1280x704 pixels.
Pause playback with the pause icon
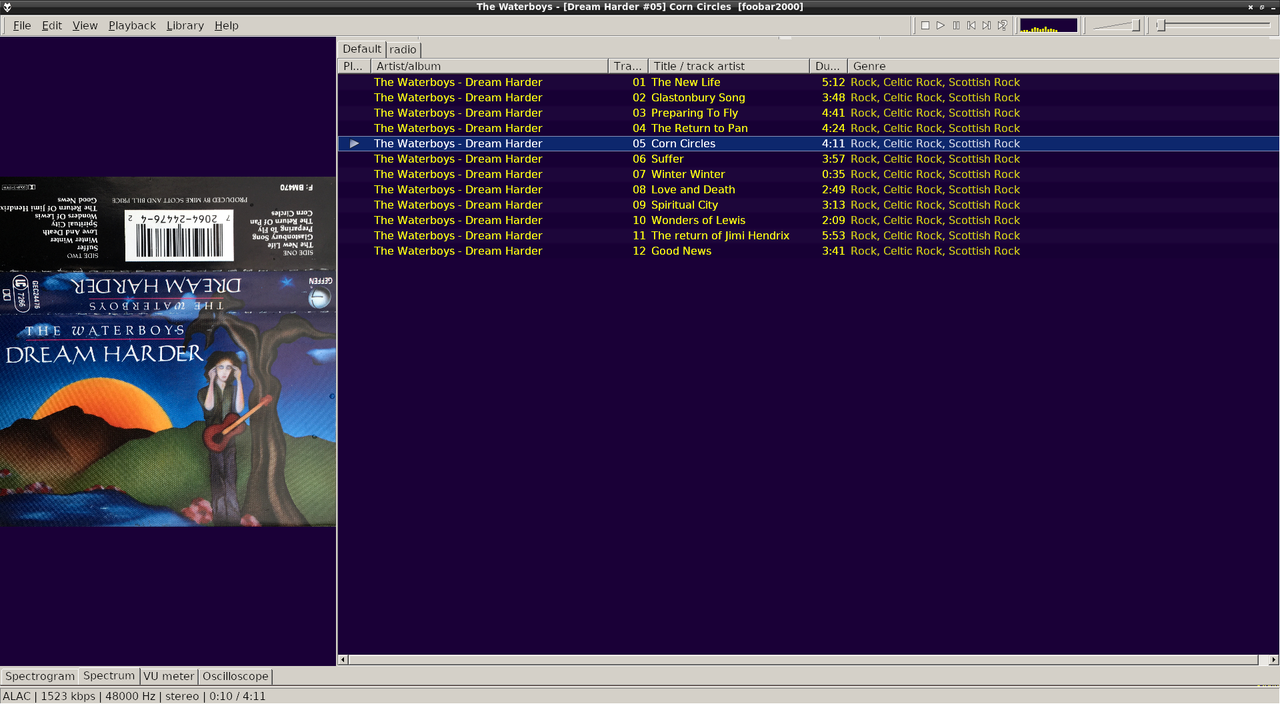click(956, 25)
